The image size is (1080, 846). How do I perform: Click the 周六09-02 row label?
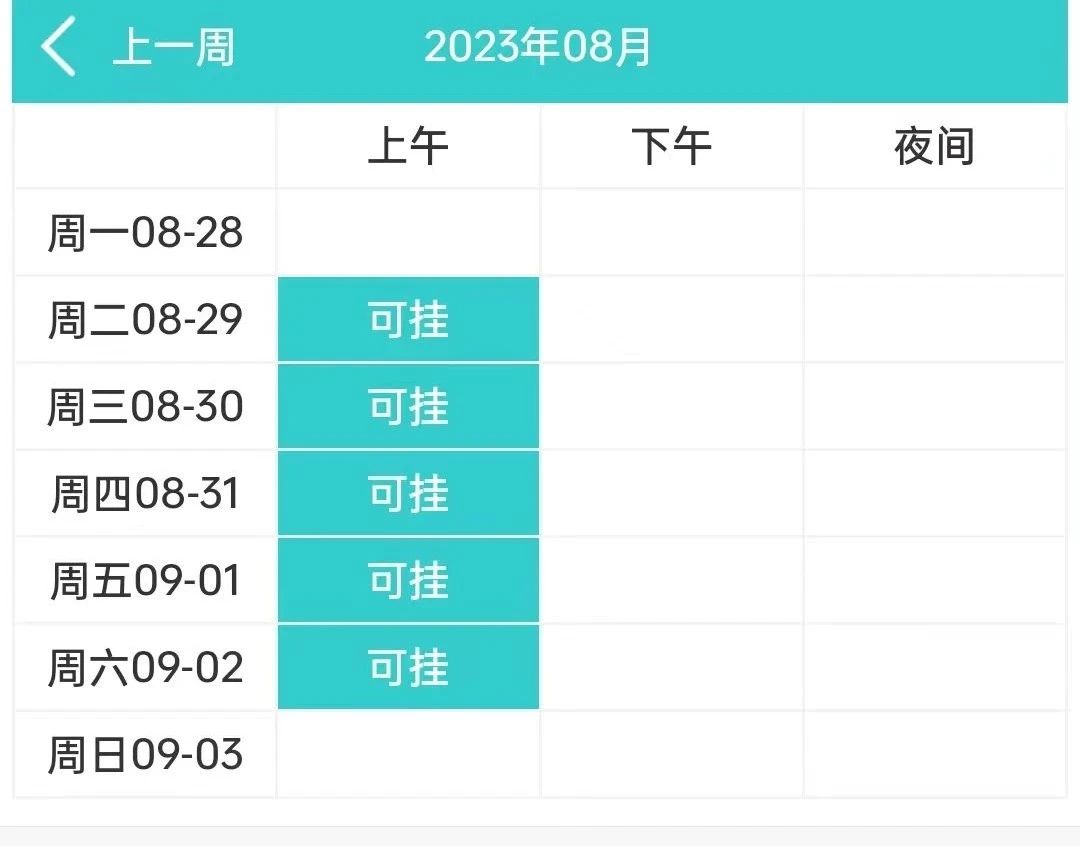tap(145, 667)
